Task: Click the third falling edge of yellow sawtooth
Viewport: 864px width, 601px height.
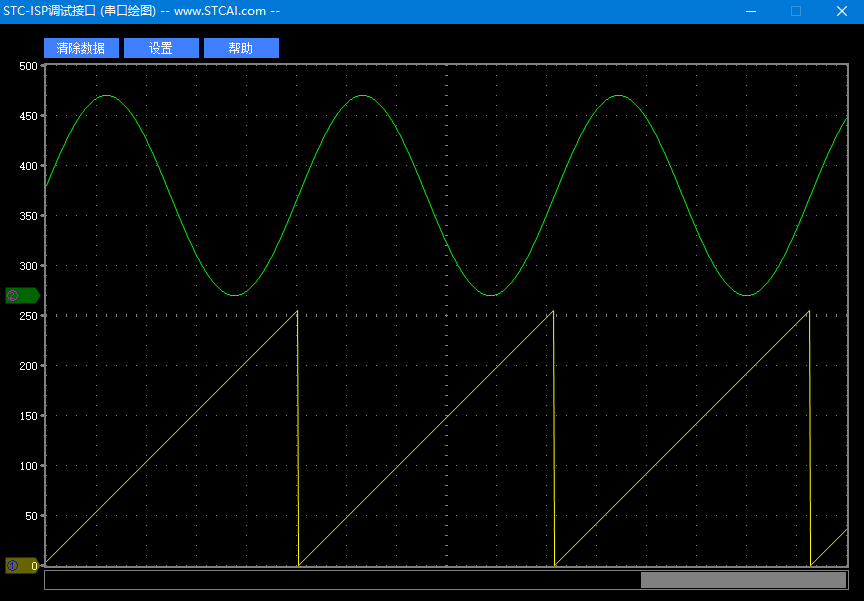Action: pos(810,440)
